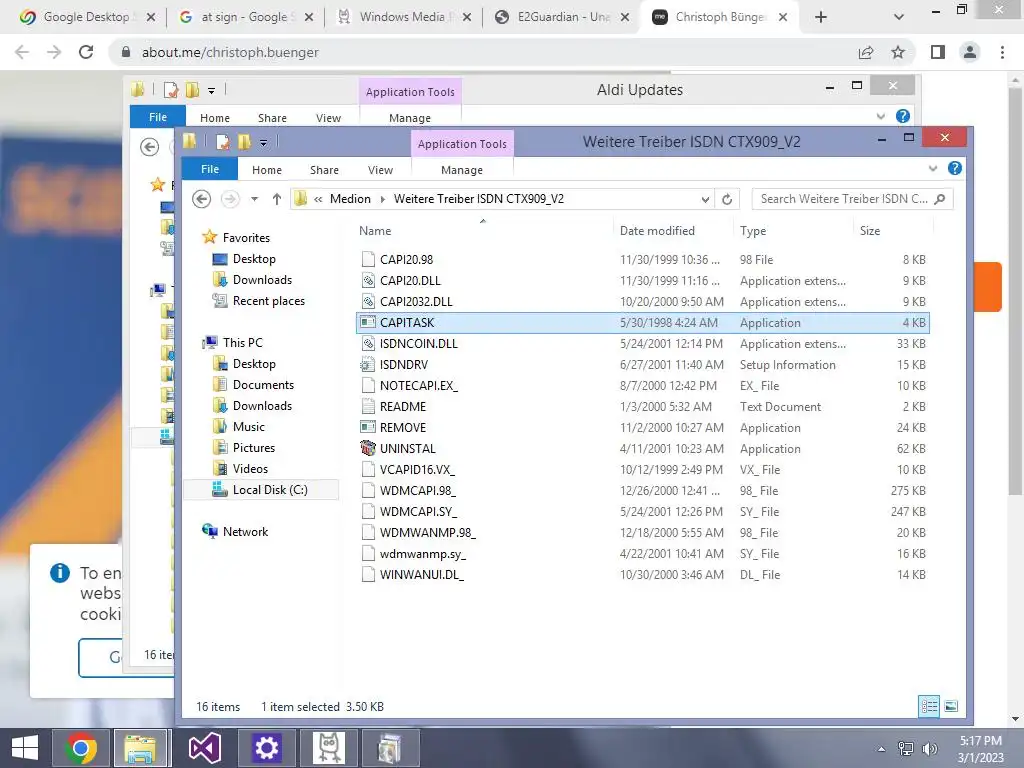Select Network in navigation pane
The image size is (1024, 768).
pyautogui.click(x=245, y=532)
